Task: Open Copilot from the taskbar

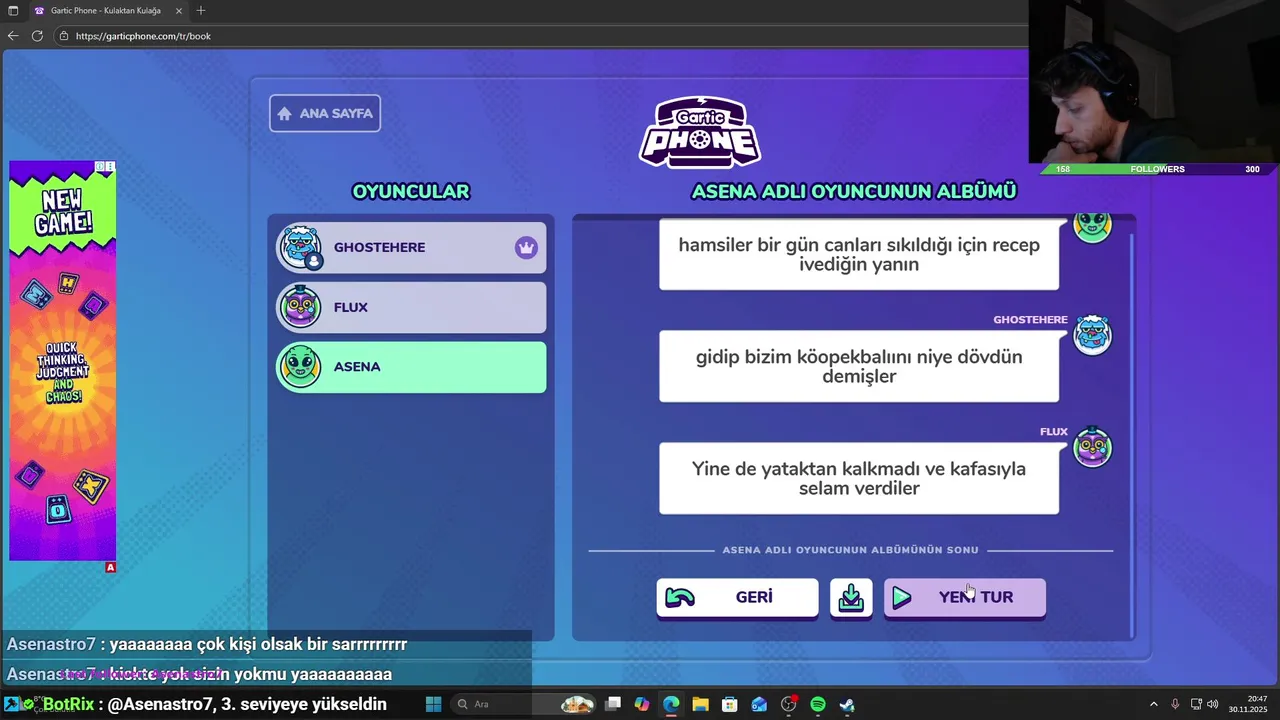Action: pos(642,704)
